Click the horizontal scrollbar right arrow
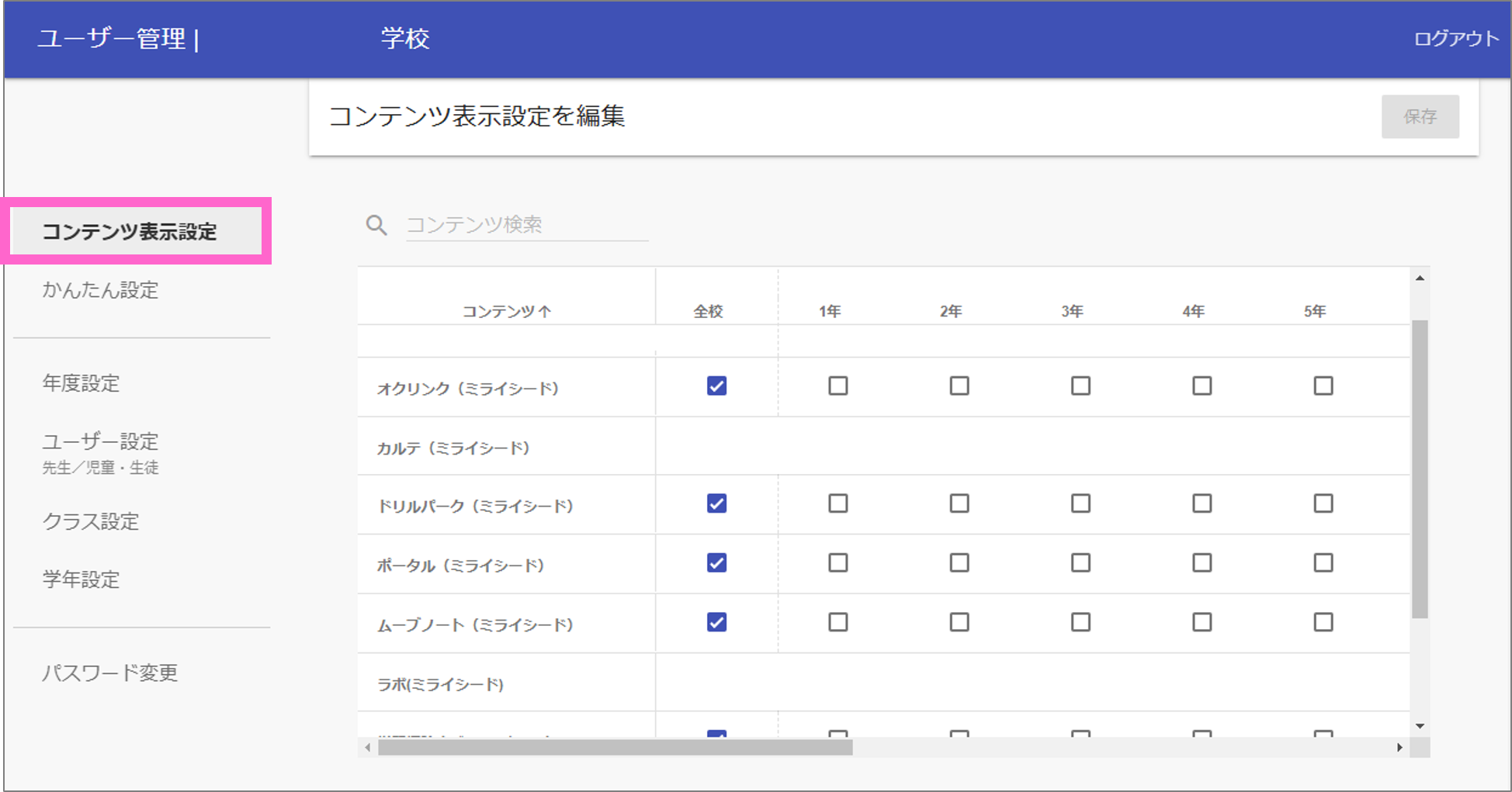 tap(1399, 749)
